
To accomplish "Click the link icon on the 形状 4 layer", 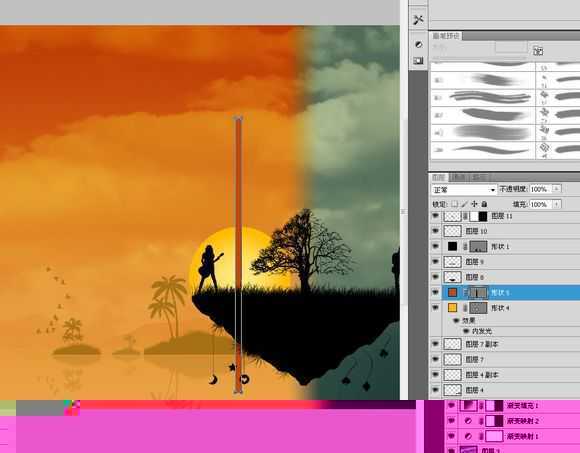I will pyautogui.click(x=465, y=308).
